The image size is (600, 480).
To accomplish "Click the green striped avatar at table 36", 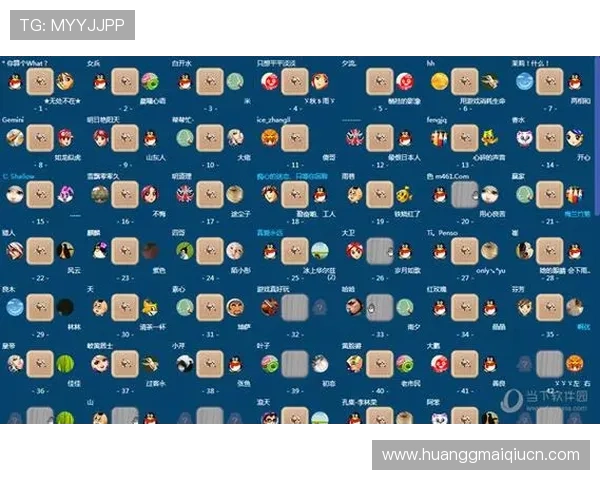I will pyautogui.click(x=65, y=364).
